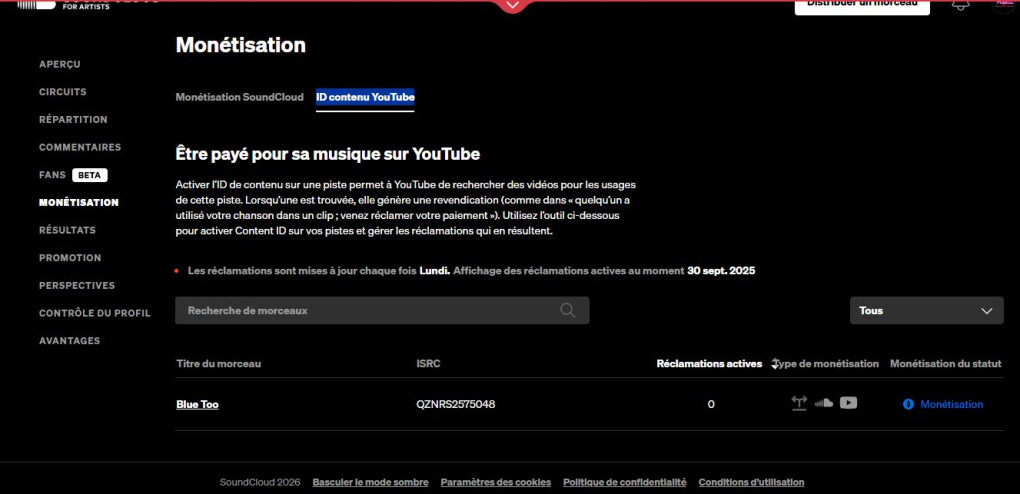The width and height of the screenshot is (1020, 494).
Task: Open Promotion in the sidebar
Action: 70,258
